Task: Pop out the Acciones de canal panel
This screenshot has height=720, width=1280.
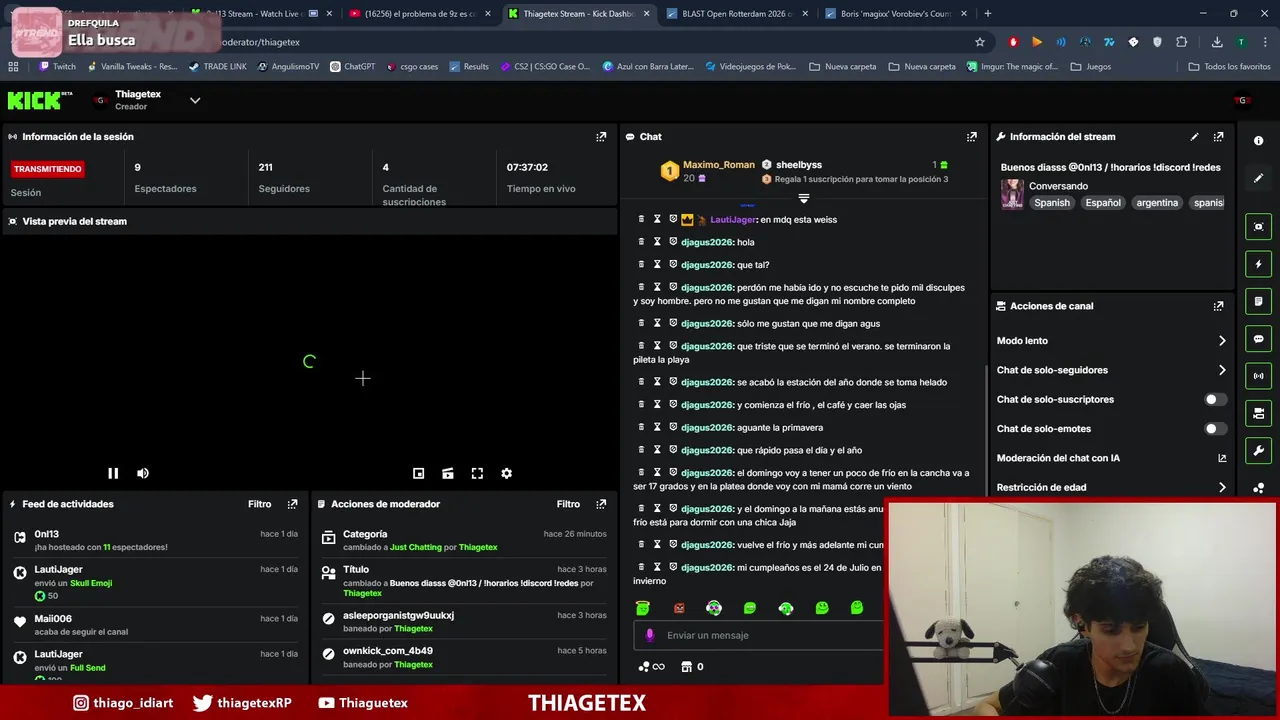Action: coord(1218,306)
